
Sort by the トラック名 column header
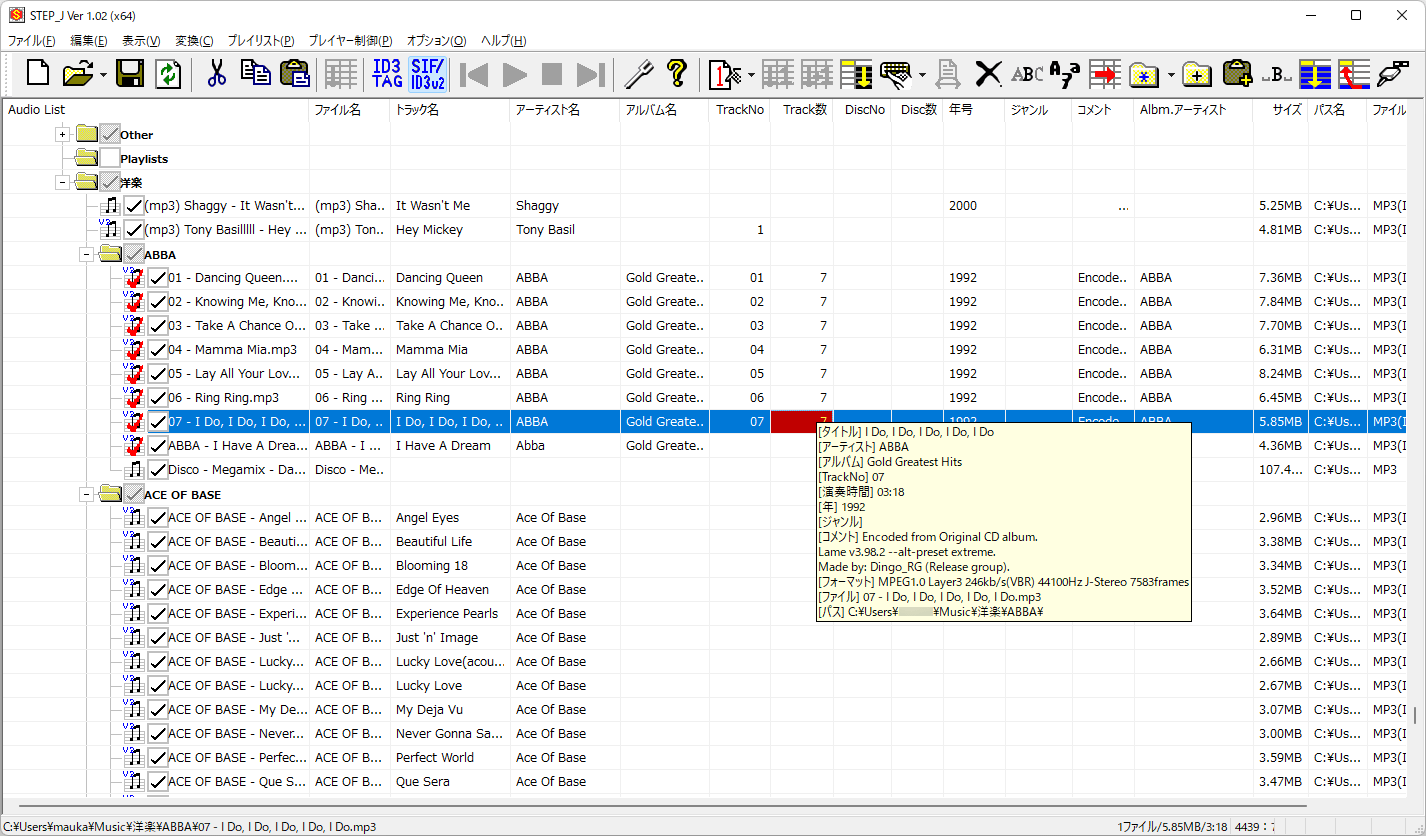click(x=450, y=110)
